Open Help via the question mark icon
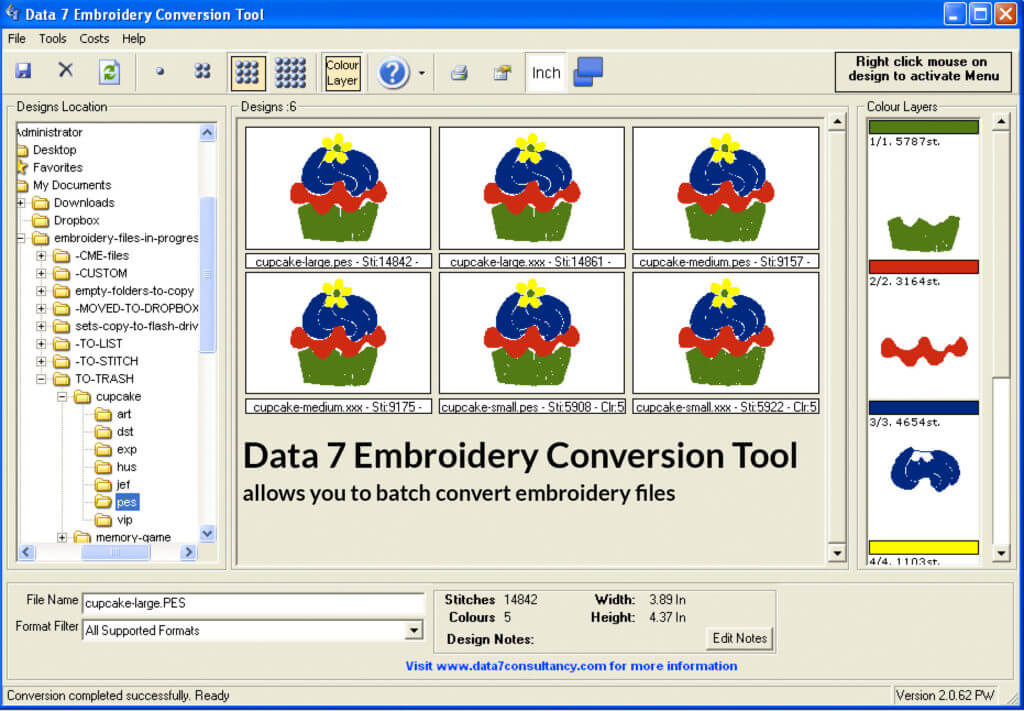 click(x=394, y=71)
